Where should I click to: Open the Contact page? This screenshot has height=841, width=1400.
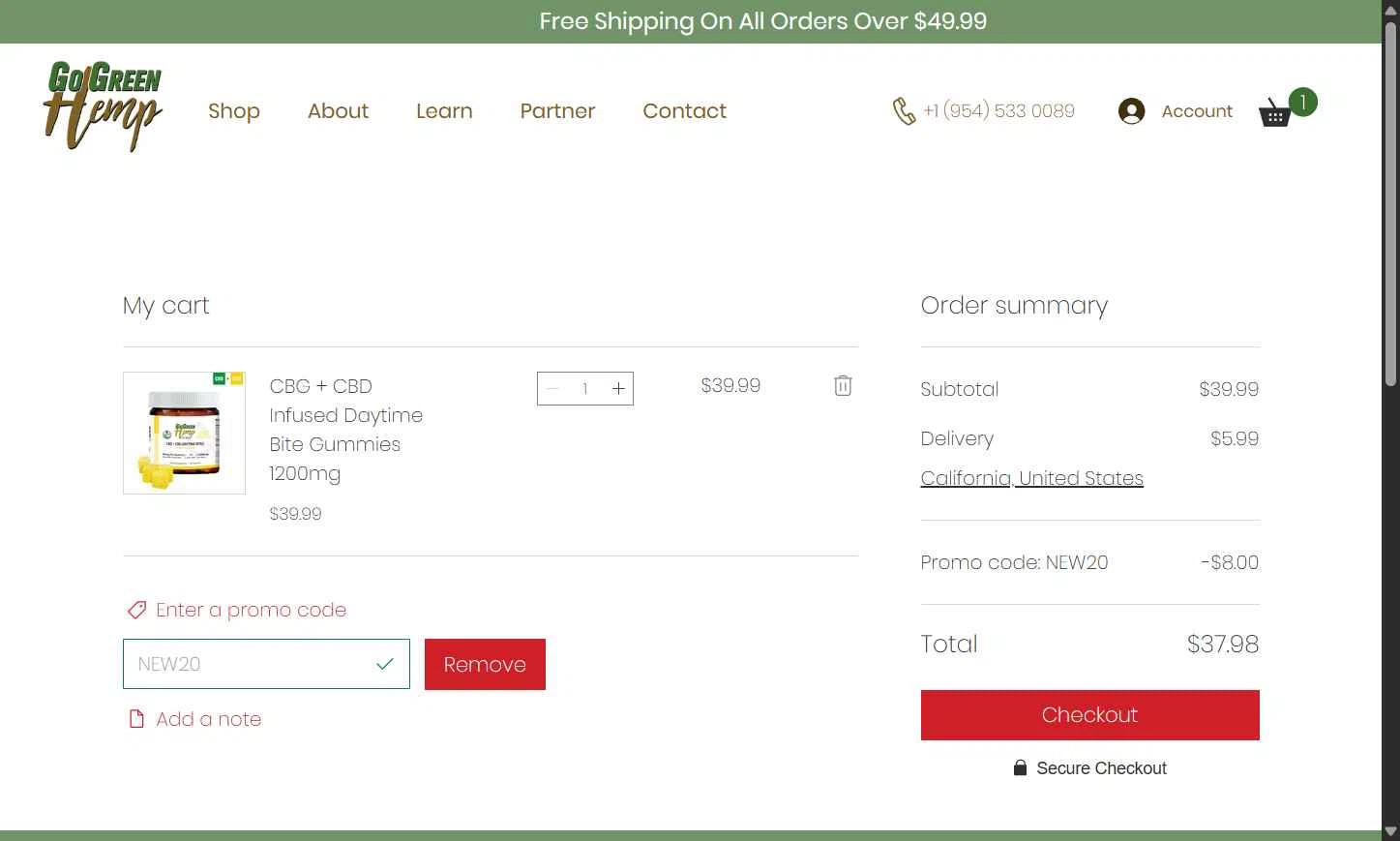684,111
